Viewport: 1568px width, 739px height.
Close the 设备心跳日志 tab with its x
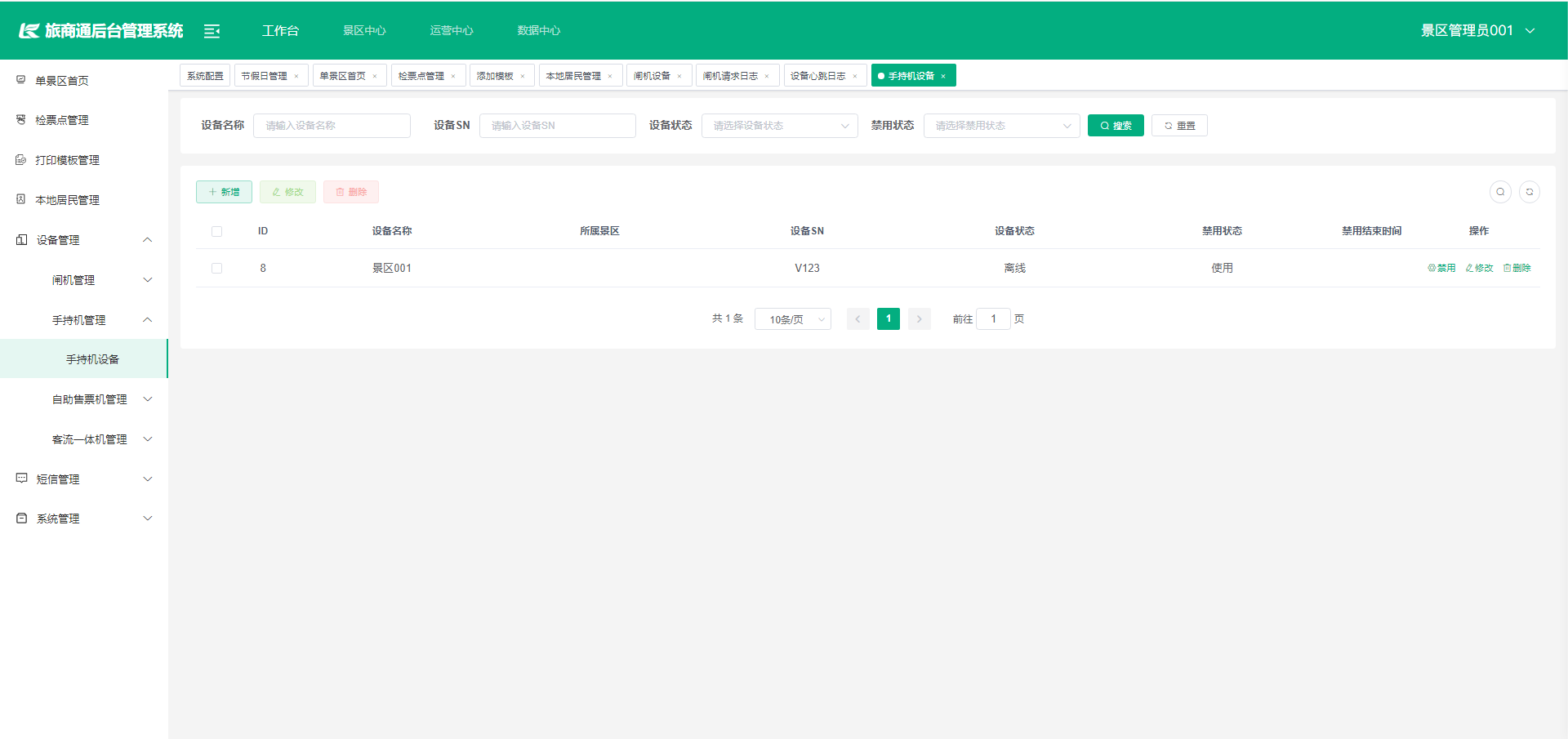[855, 76]
